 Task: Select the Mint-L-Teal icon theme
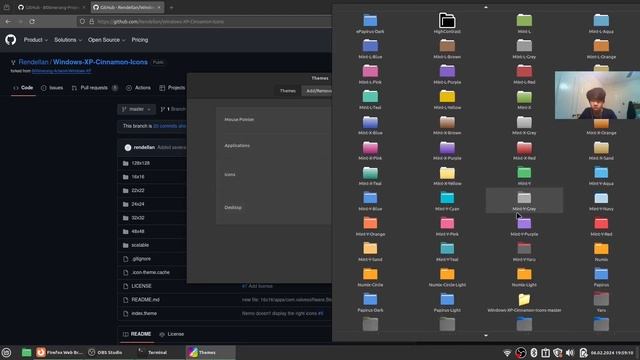pyautogui.click(x=370, y=99)
